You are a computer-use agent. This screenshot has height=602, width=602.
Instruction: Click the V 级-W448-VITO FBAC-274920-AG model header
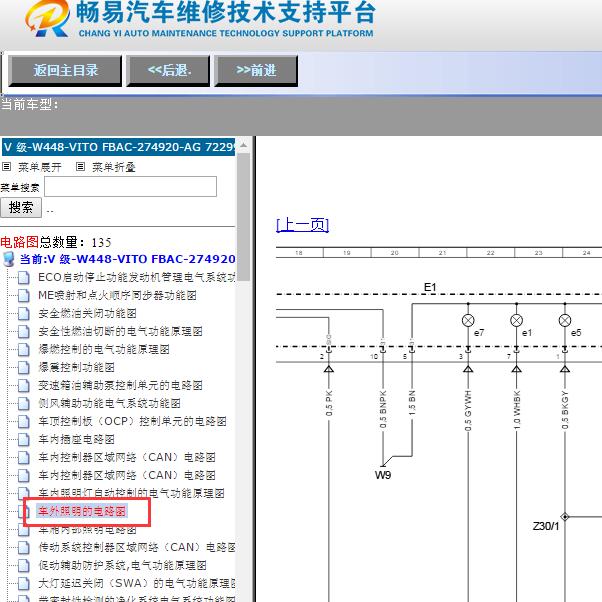point(118,147)
